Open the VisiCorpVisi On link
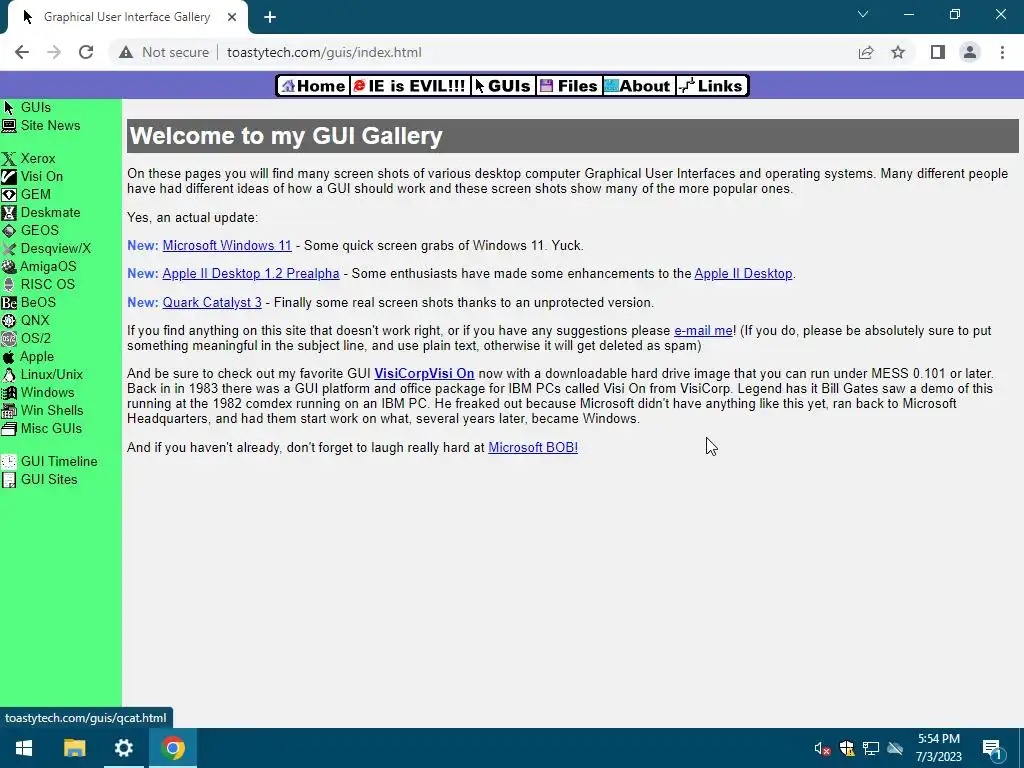Screen dimensions: 1024x768 point(424,374)
